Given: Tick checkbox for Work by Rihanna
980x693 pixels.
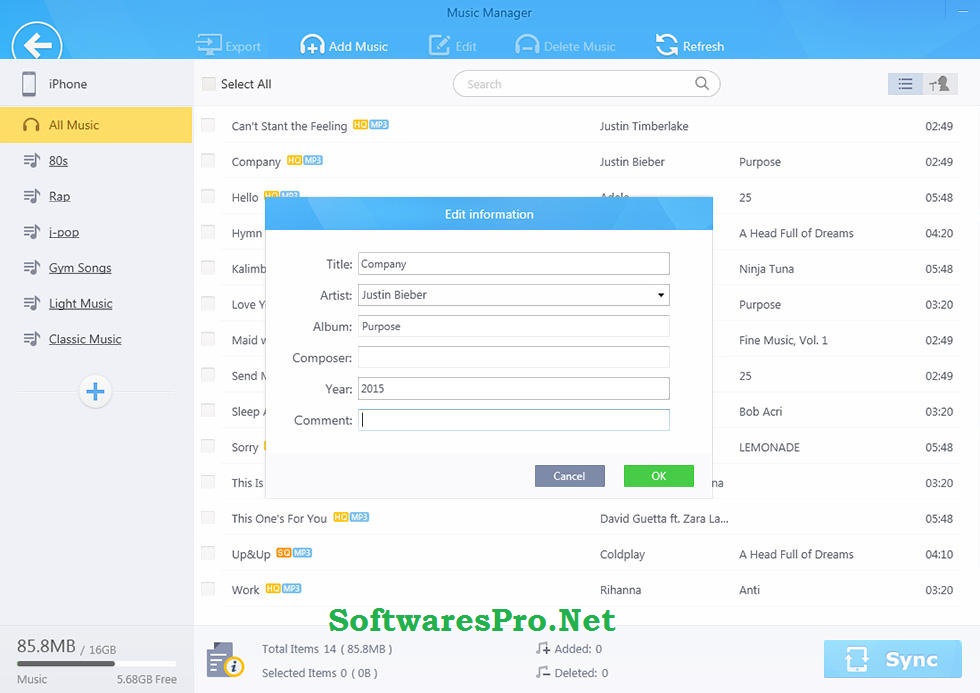Looking at the screenshot, I should pyautogui.click(x=208, y=589).
